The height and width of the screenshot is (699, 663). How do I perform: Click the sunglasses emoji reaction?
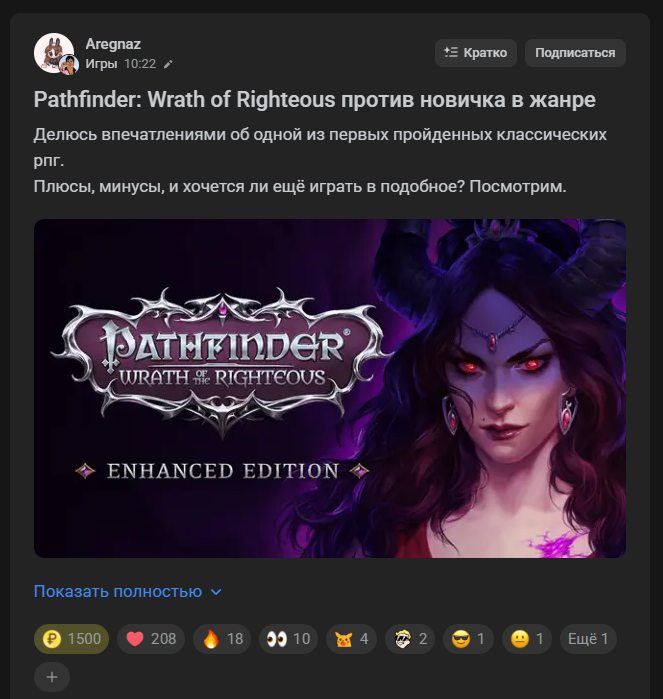point(468,639)
